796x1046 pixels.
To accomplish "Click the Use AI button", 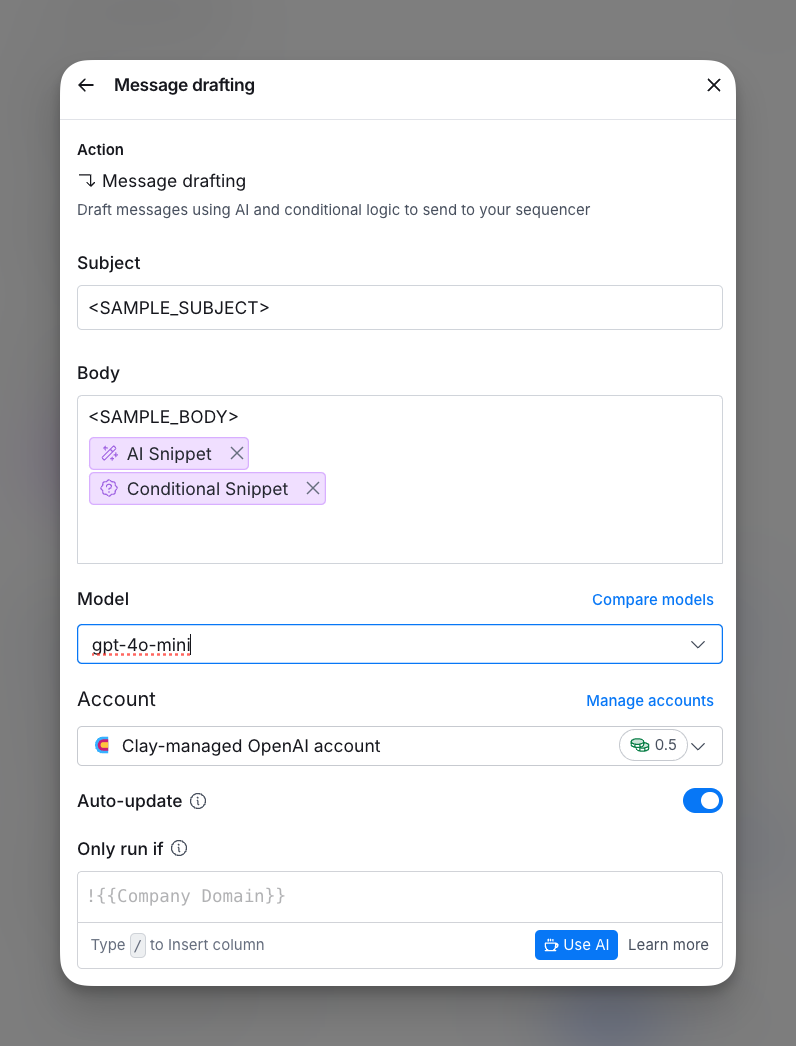I will pyautogui.click(x=576, y=945).
